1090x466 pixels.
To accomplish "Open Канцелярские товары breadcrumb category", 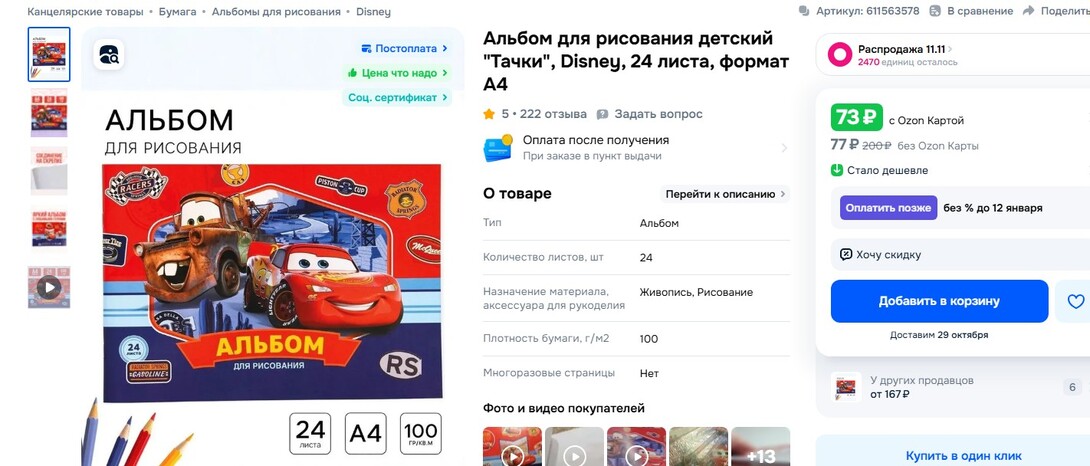I will (x=86, y=12).
